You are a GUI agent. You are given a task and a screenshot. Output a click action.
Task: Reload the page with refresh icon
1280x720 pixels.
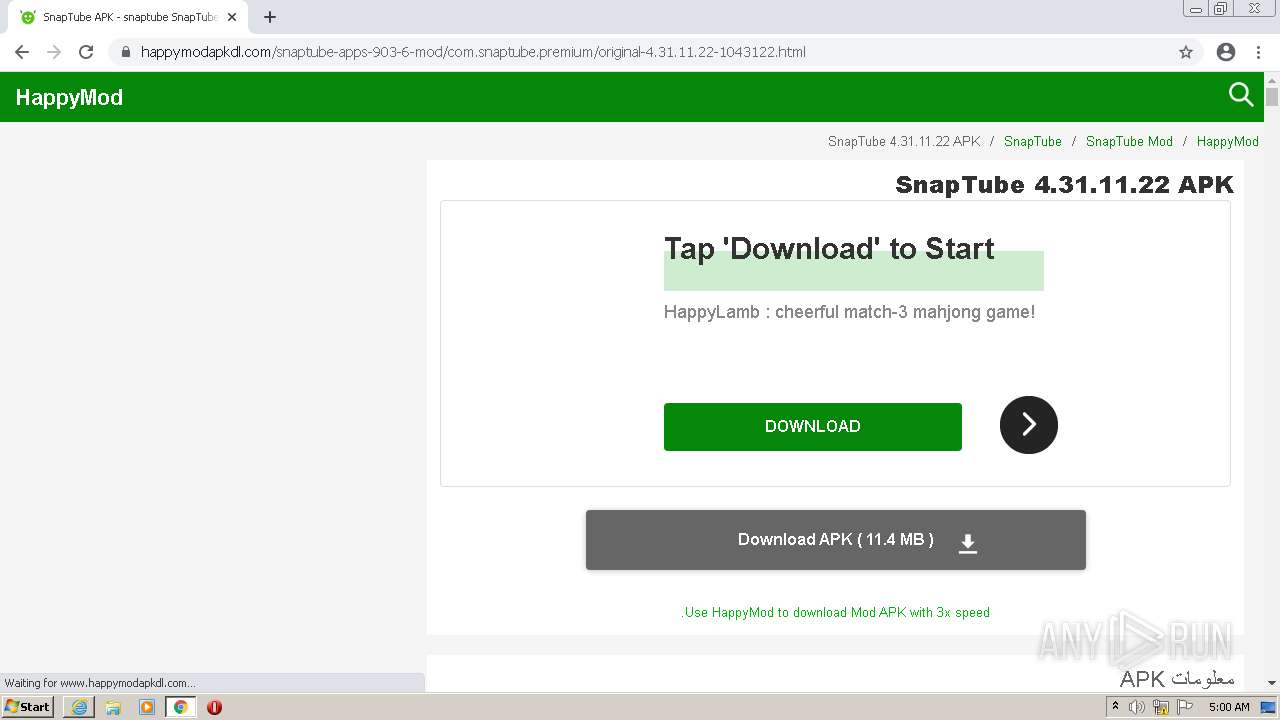[x=86, y=52]
